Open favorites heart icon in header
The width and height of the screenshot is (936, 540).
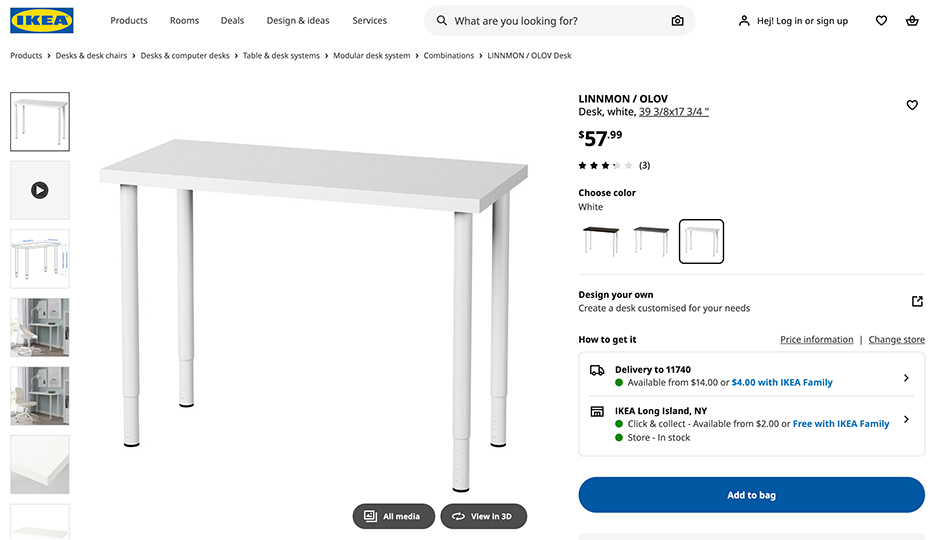pos(881,21)
